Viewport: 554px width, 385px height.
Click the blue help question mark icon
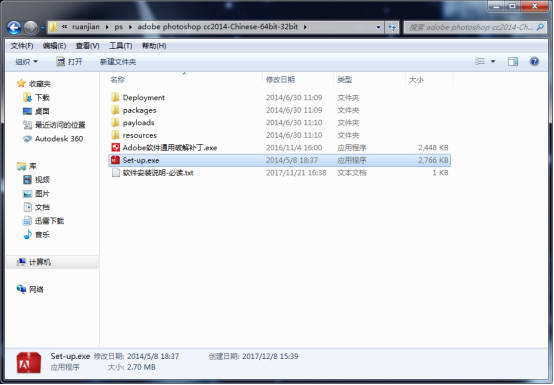click(x=534, y=61)
